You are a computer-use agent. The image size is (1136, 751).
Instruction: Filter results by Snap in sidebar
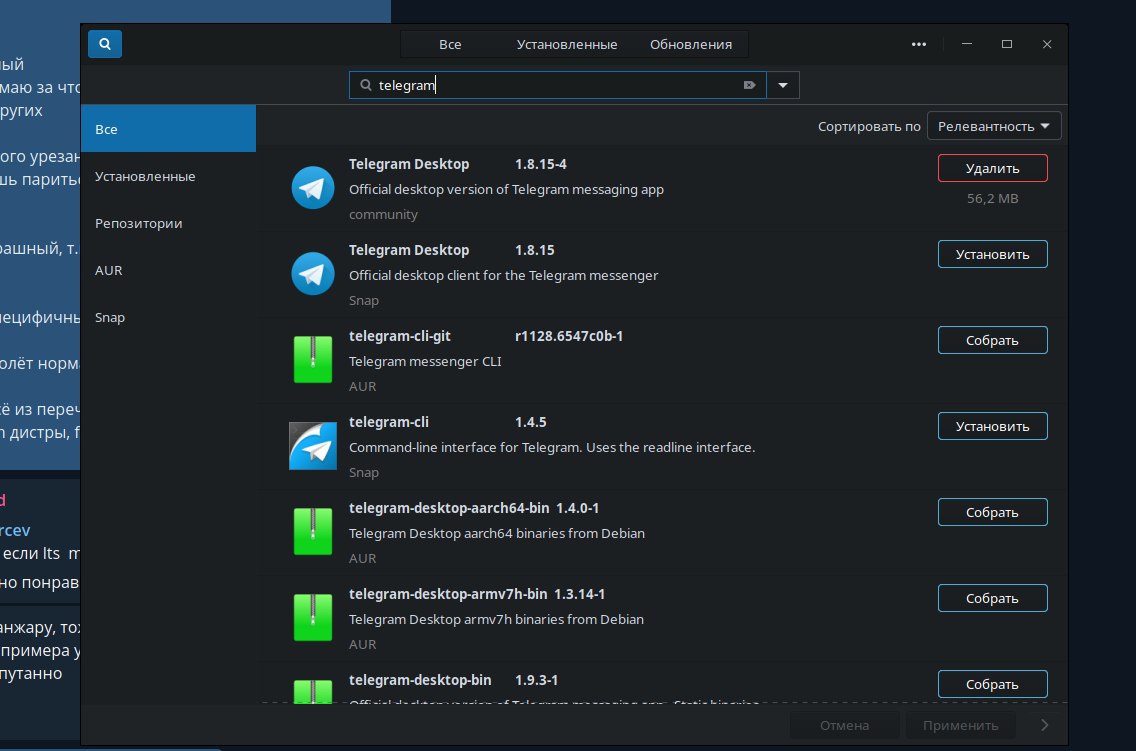[168, 317]
